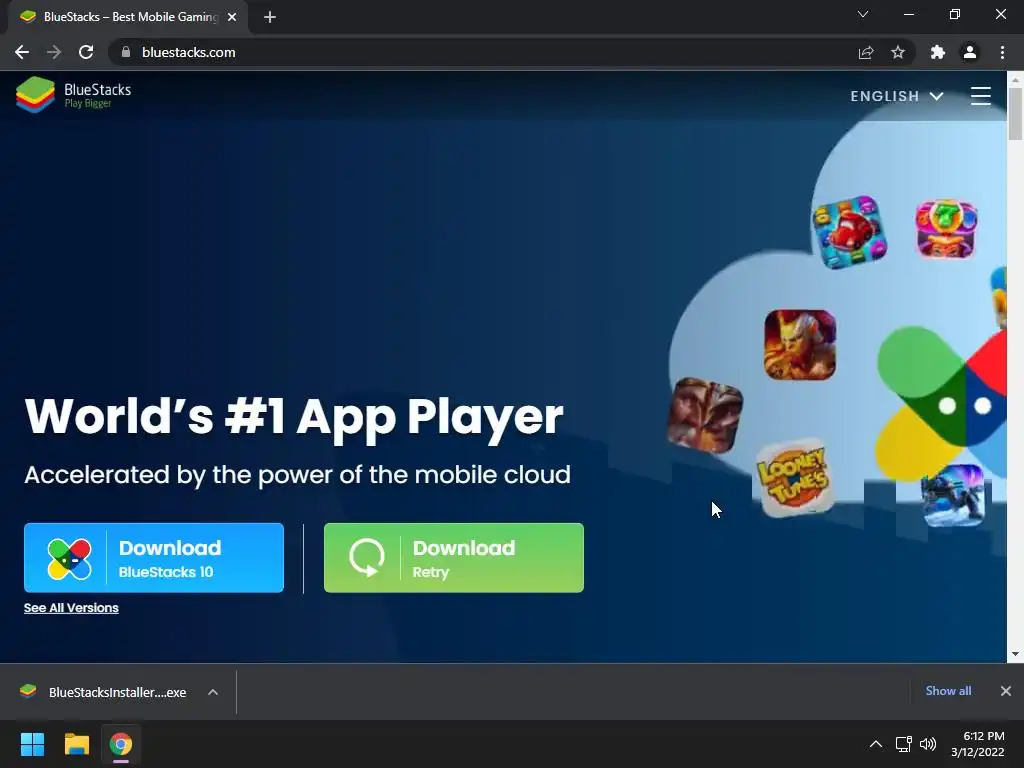Image resolution: width=1024 pixels, height=768 pixels.
Task: Click the BlueStacks logo in page header
Action: [x=74, y=95]
